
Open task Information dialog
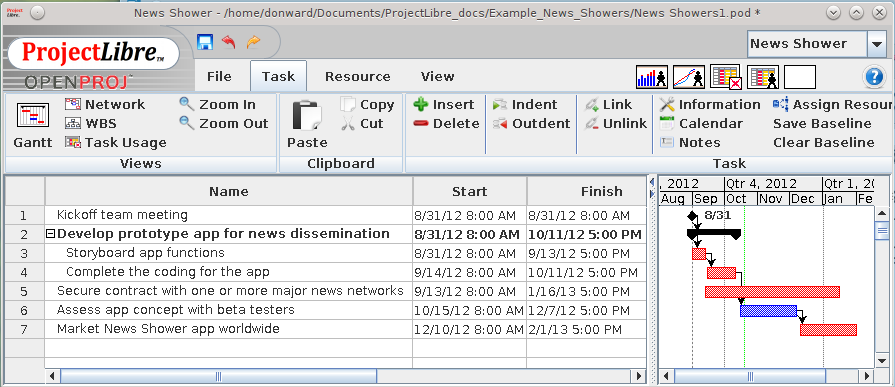[x=709, y=104]
